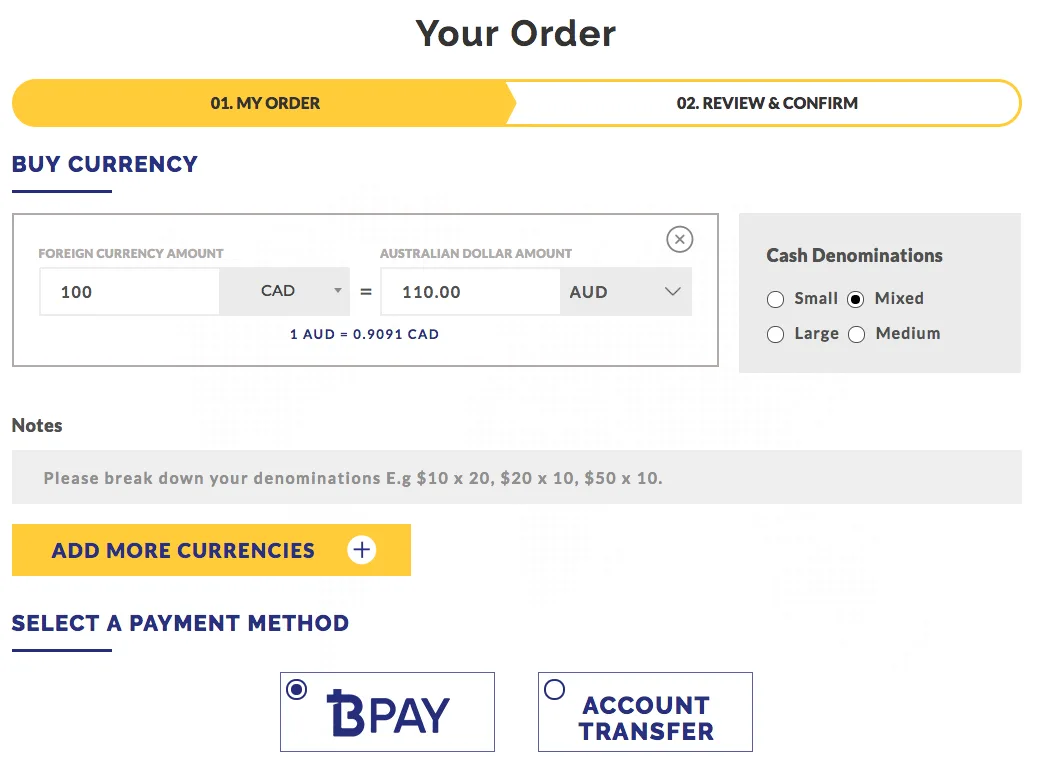The width and height of the screenshot is (1041, 771).
Task: Select Account Transfer radio button
Action: 554,689
